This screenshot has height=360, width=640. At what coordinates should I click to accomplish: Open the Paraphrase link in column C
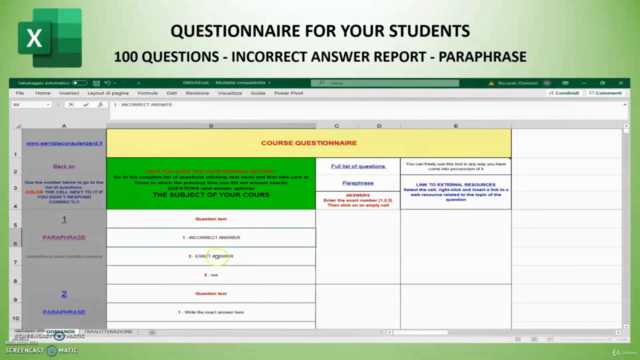pyautogui.click(x=358, y=183)
